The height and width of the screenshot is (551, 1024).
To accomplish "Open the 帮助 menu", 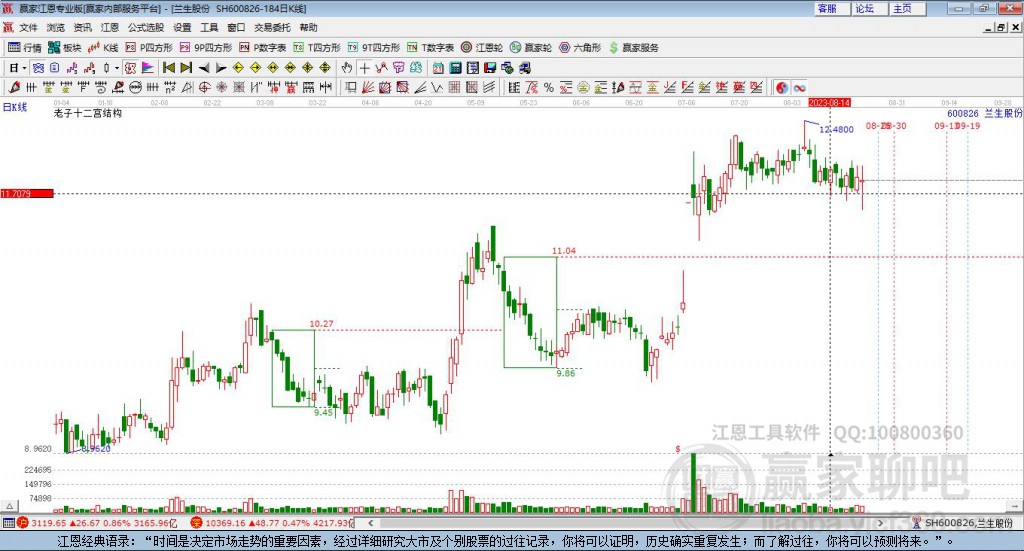I will point(308,27).
